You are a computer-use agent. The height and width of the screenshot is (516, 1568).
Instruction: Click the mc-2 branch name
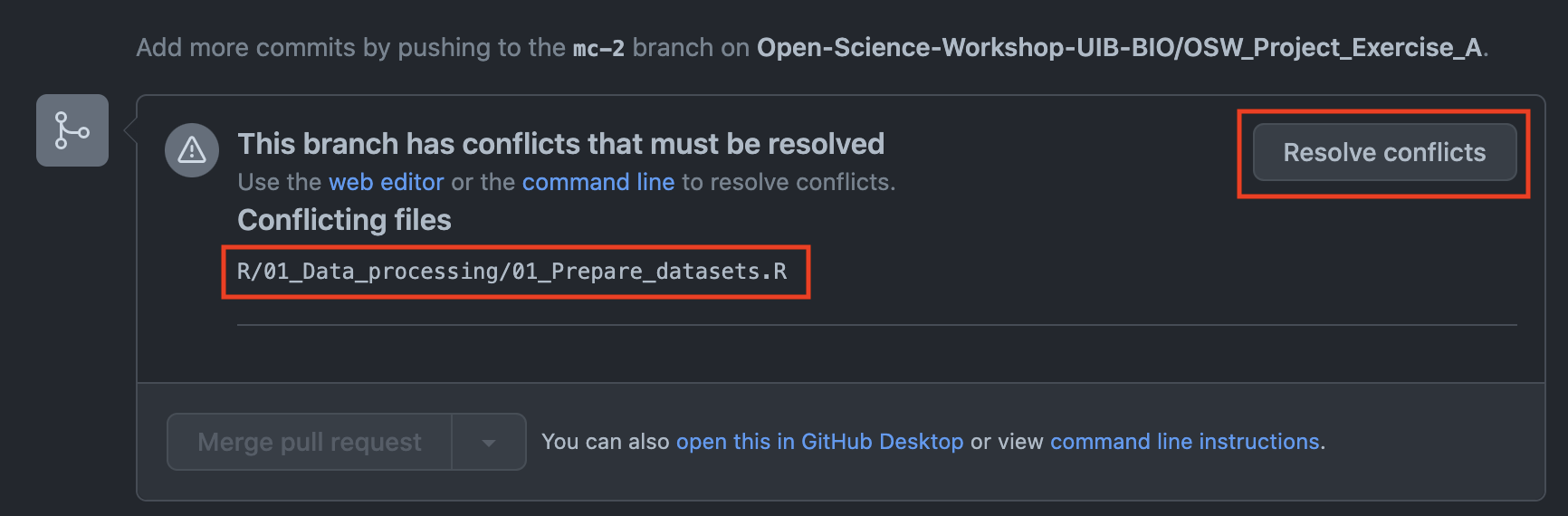(x=598, y=48)
